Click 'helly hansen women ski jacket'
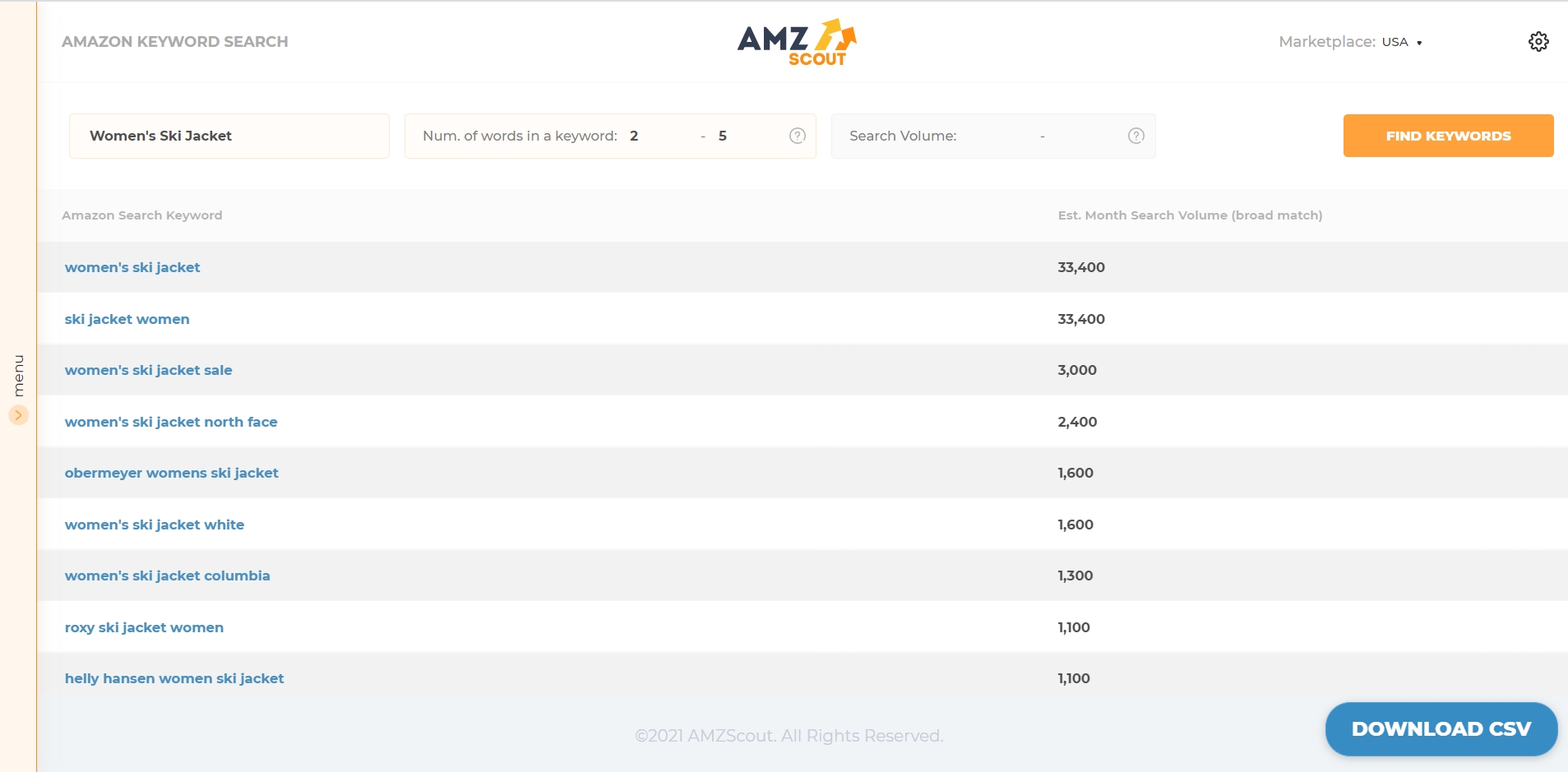The image size is (1568, 772). pyautogui.click(x=173, y=678)
